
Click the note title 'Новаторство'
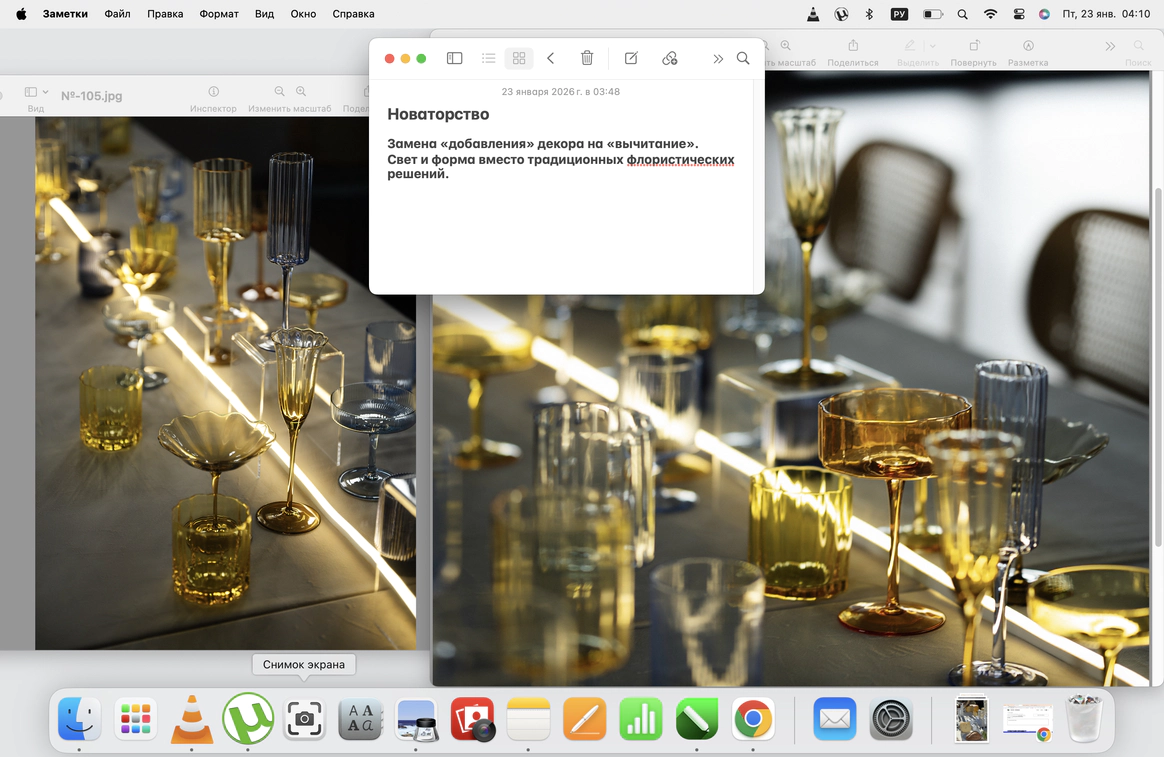tap(438, 114)
